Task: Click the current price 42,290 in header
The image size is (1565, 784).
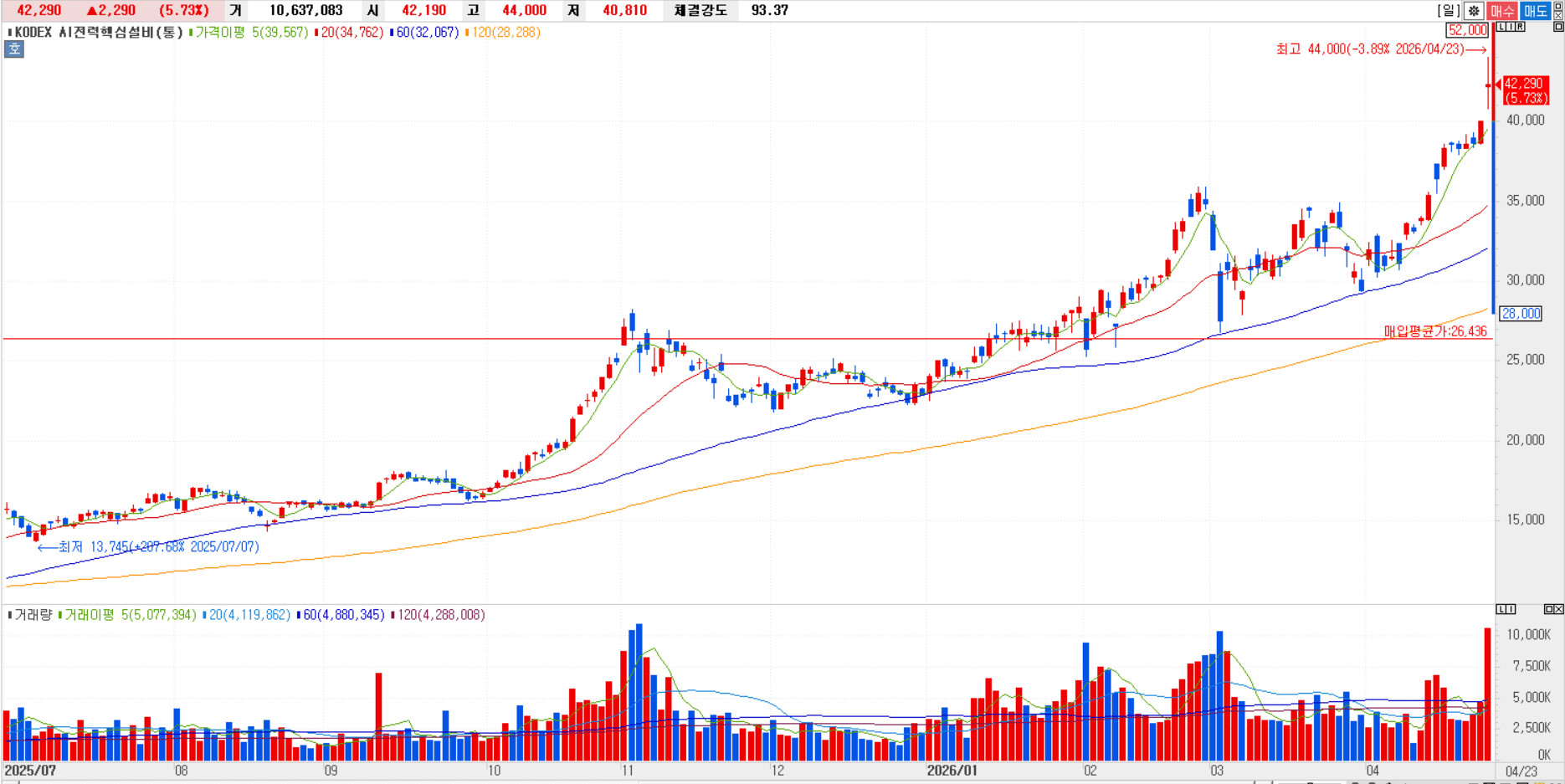Action: 39,11
